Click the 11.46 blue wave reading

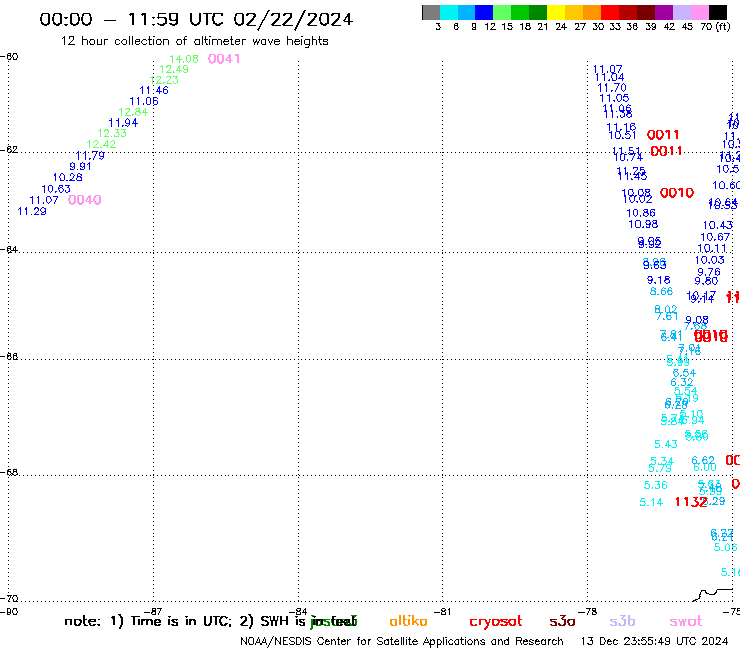(x=154, y=91)
